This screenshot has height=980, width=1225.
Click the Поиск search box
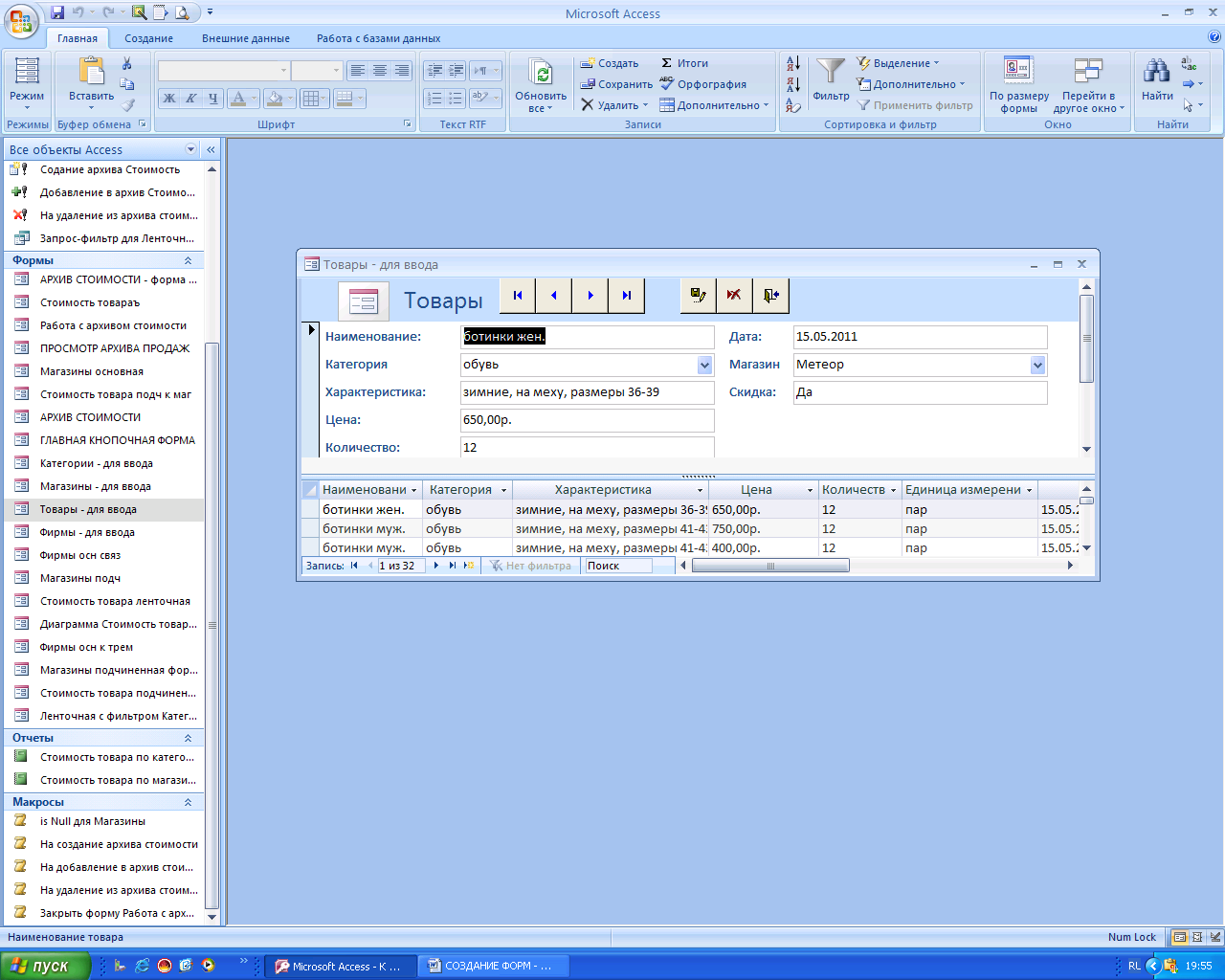(618, 566)
